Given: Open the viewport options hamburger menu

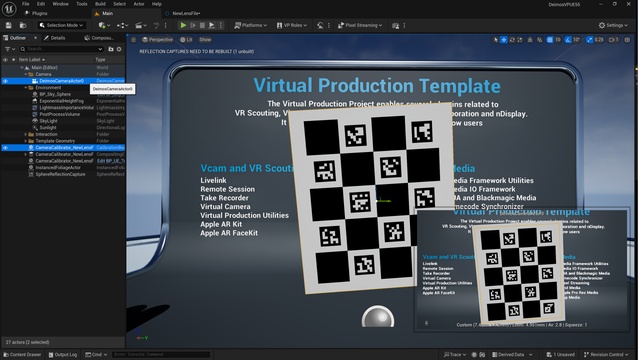Looking at the screenshot, I should pos(133,40).
